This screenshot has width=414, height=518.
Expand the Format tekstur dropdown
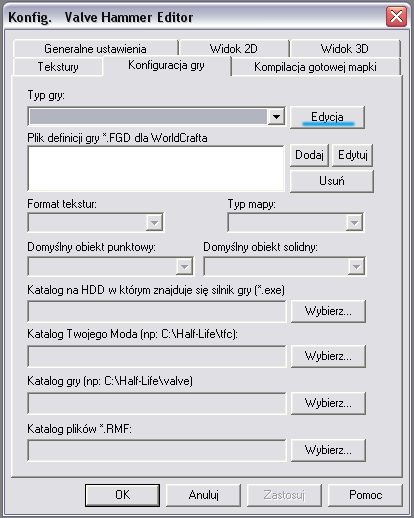pyautogui.click(x=155, y=222)
